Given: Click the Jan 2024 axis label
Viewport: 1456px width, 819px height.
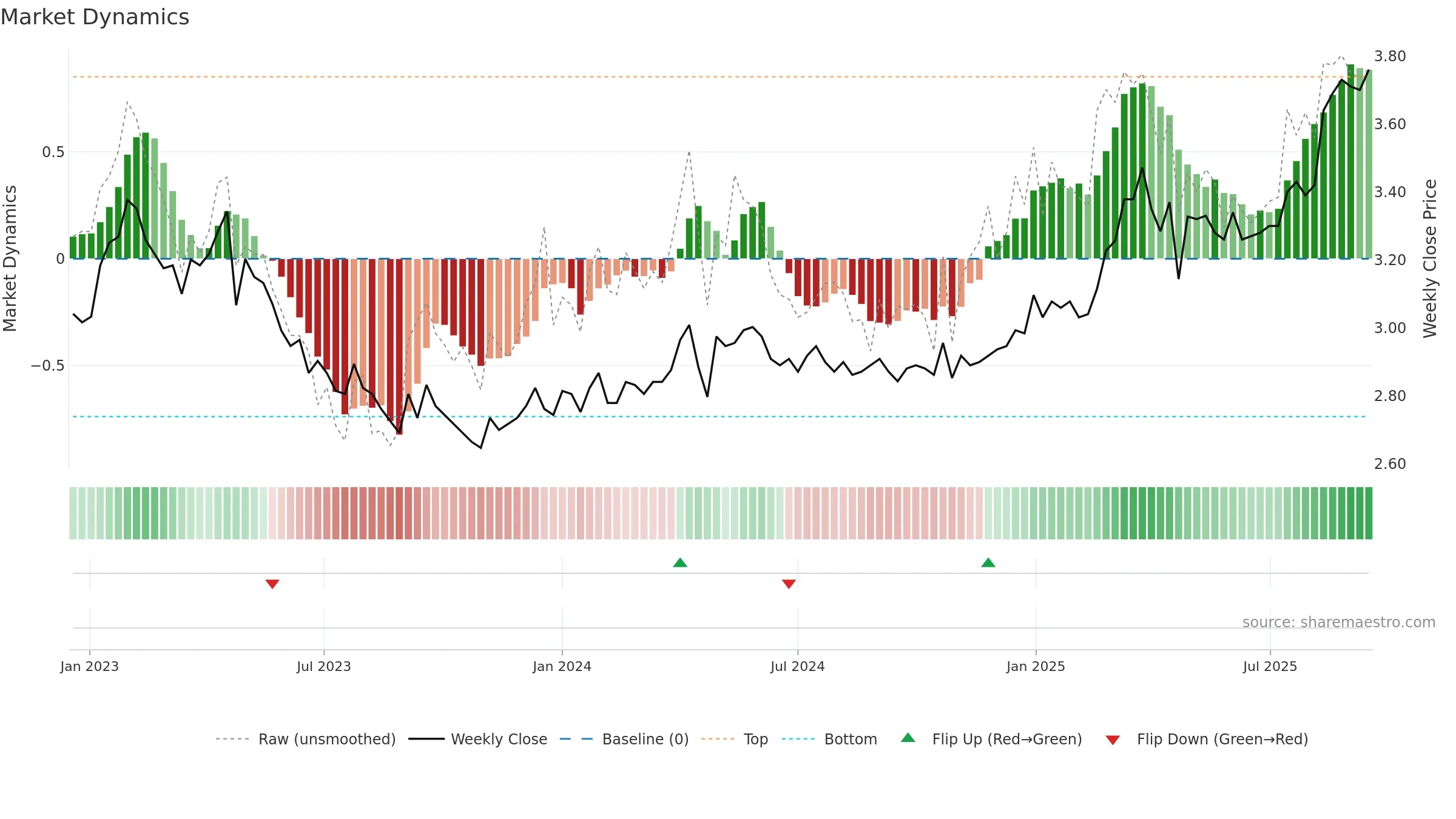Looking at the screenshot, I should (562, 666).
